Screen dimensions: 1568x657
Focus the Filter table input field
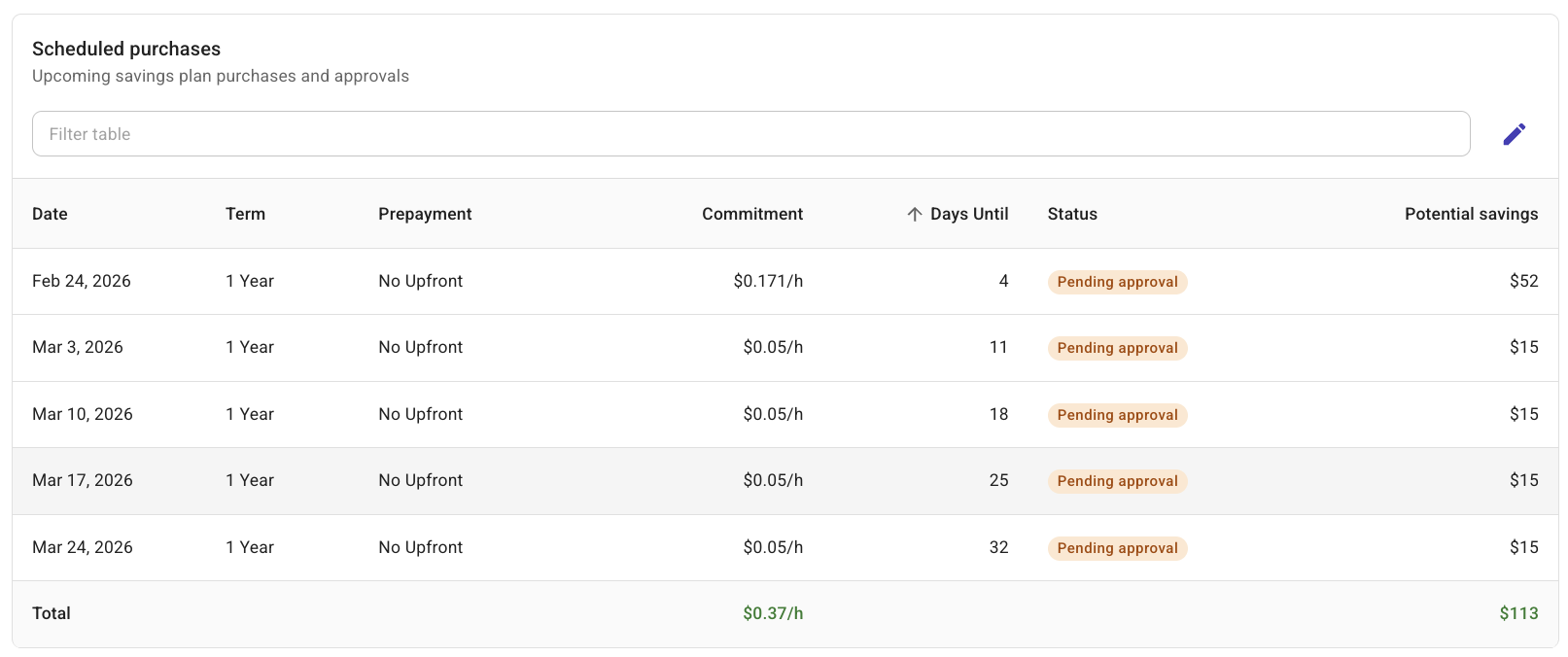[749, 134]
